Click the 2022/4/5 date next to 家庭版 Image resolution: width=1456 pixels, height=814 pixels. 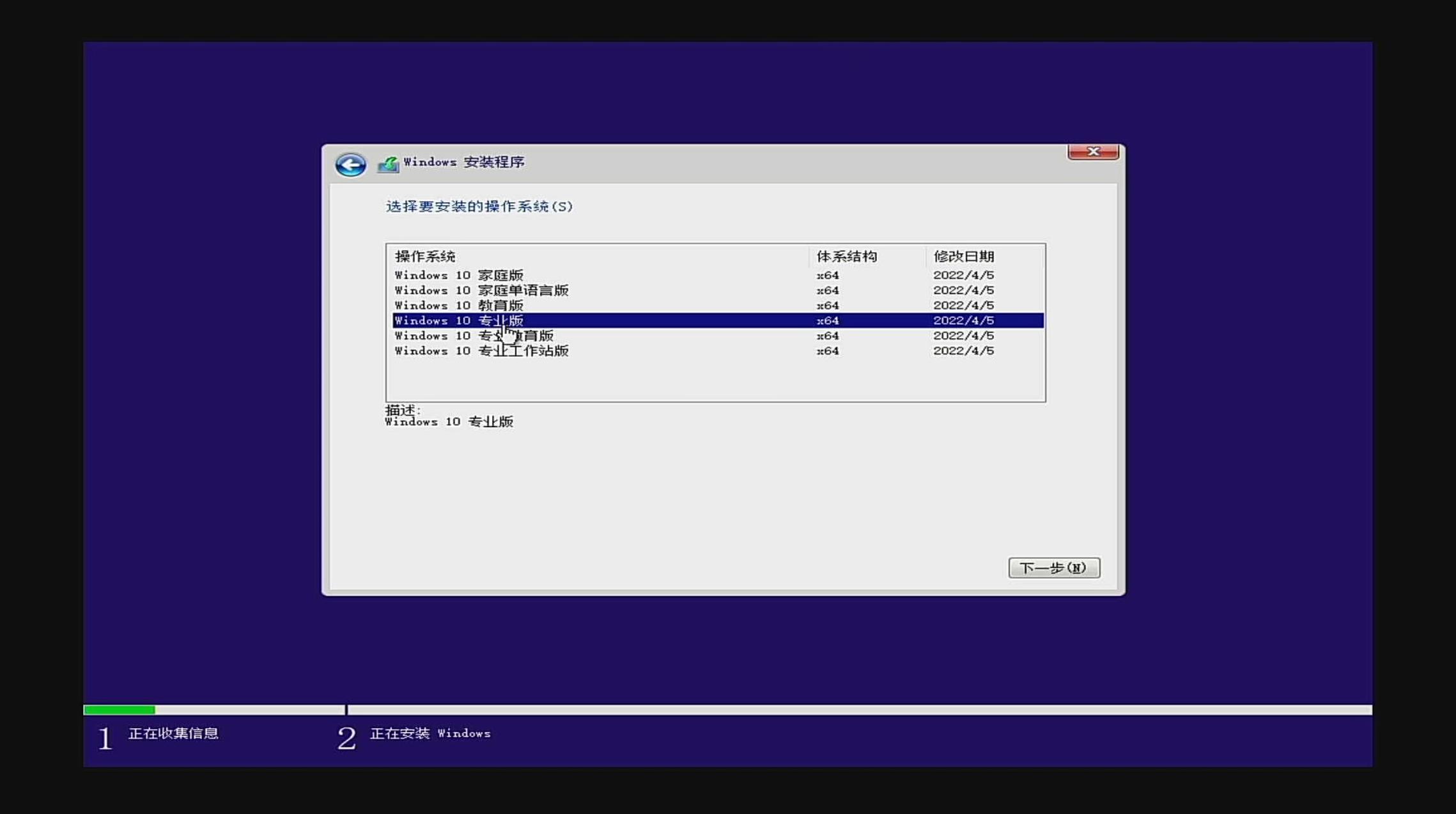963,274
